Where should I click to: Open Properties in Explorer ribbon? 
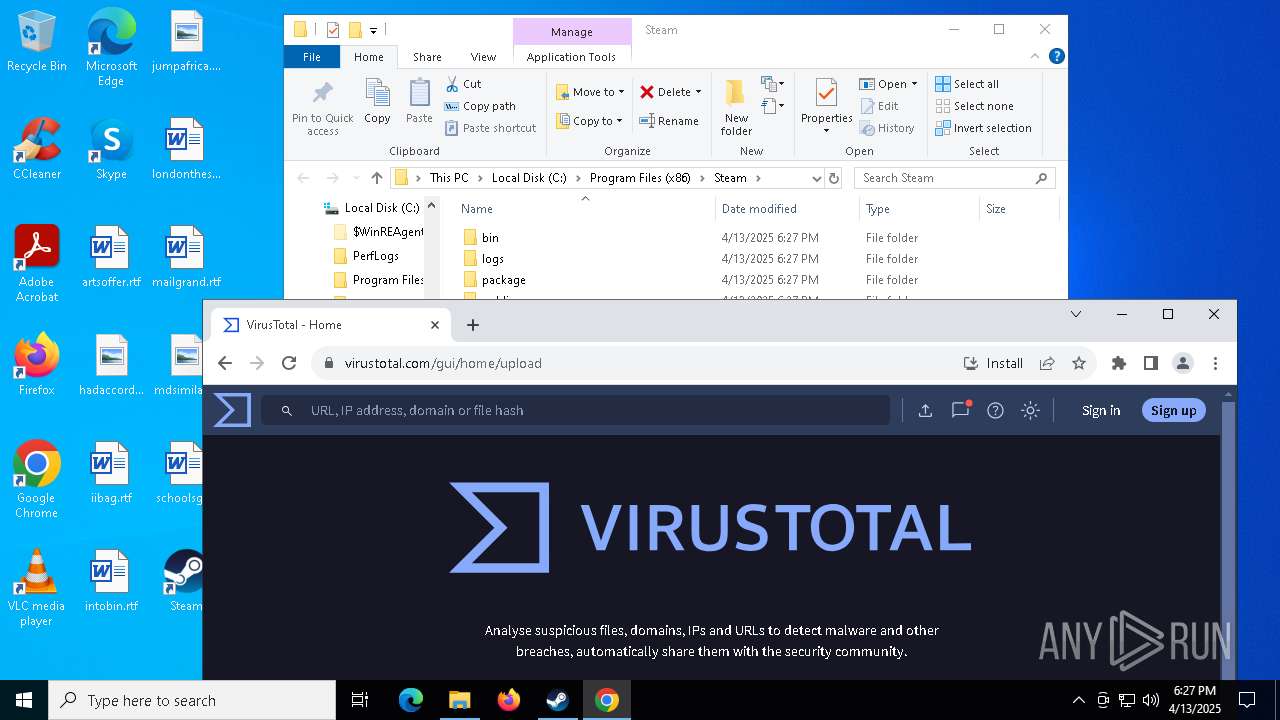click(826, 108)
